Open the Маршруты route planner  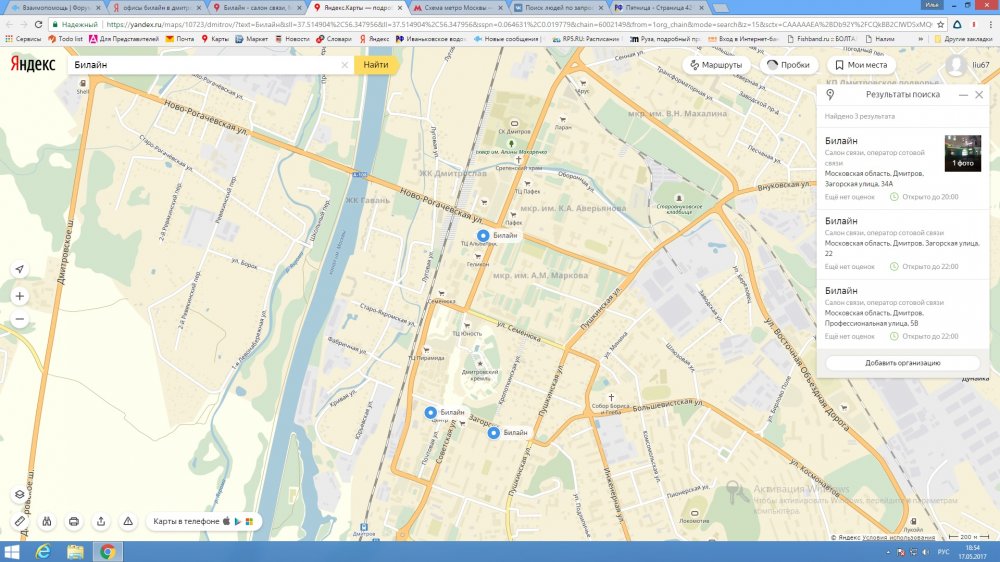pyautogui.click(x=714, y=65)
